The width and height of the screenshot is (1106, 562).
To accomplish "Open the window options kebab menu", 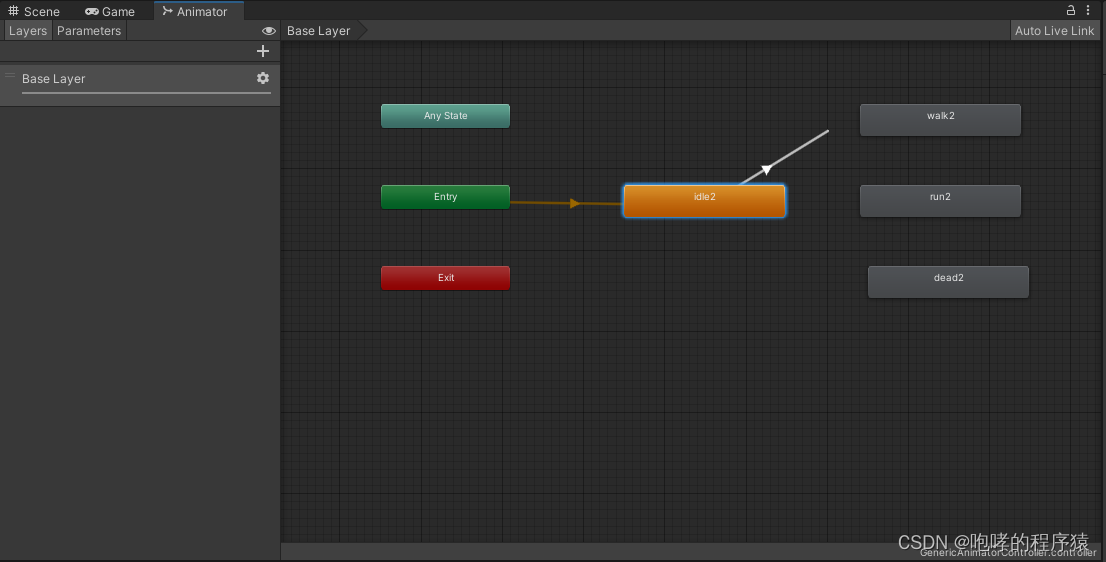I will coord(1089,10).
